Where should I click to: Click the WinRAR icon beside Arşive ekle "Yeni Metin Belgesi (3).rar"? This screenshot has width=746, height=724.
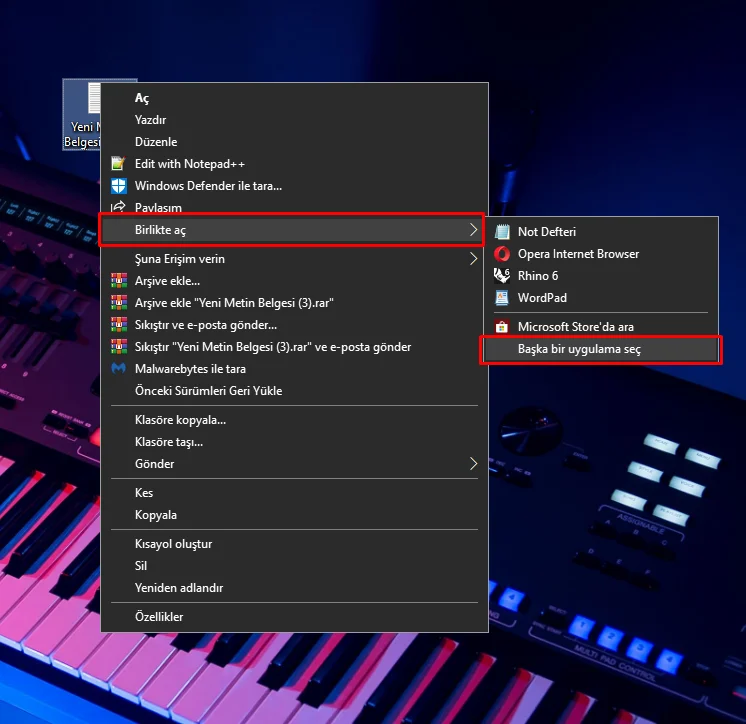[x=119, y=303]
